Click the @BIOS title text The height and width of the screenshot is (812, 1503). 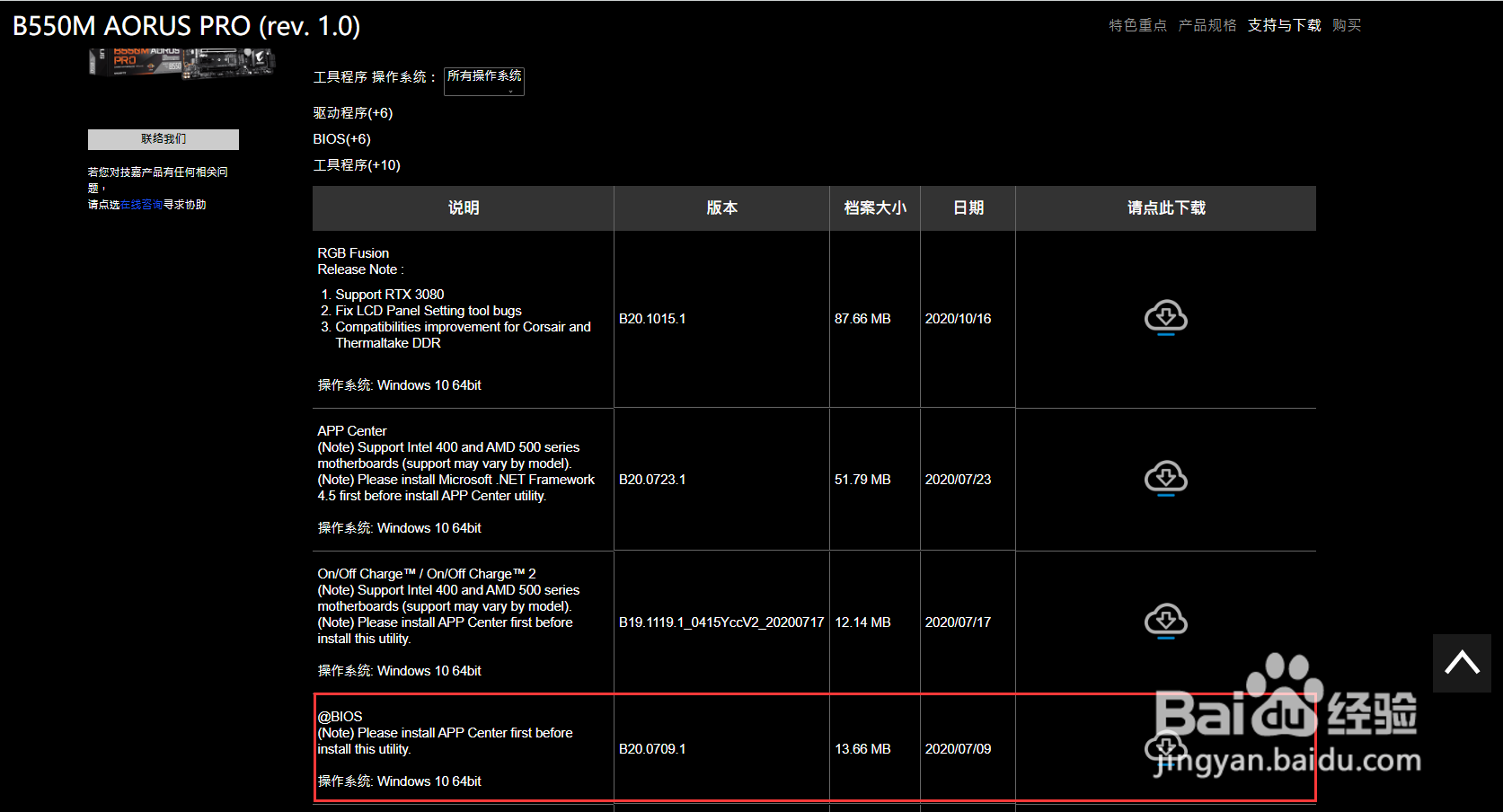click(340, 717)
